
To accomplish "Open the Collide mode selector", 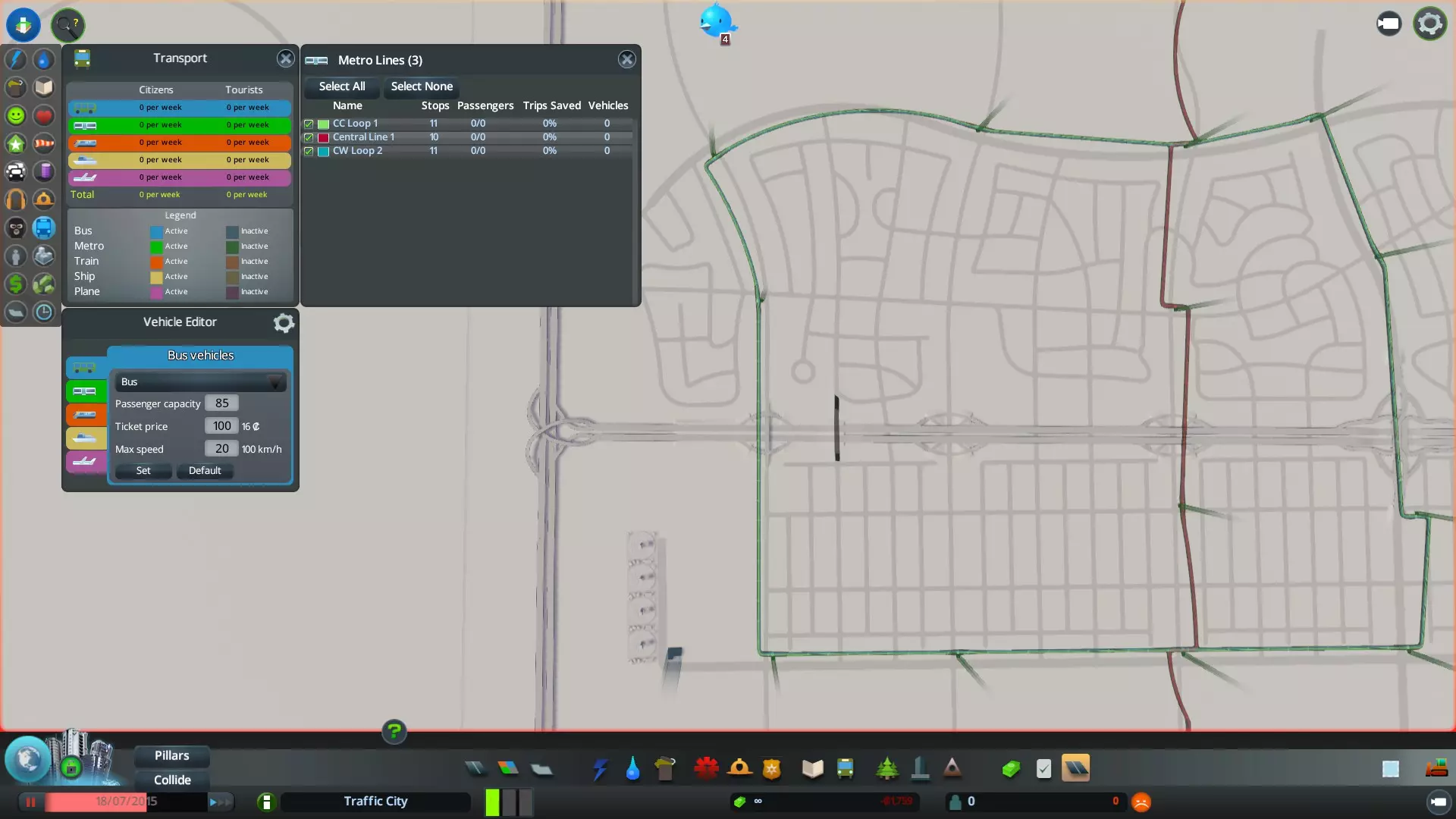I will (172, 780).
